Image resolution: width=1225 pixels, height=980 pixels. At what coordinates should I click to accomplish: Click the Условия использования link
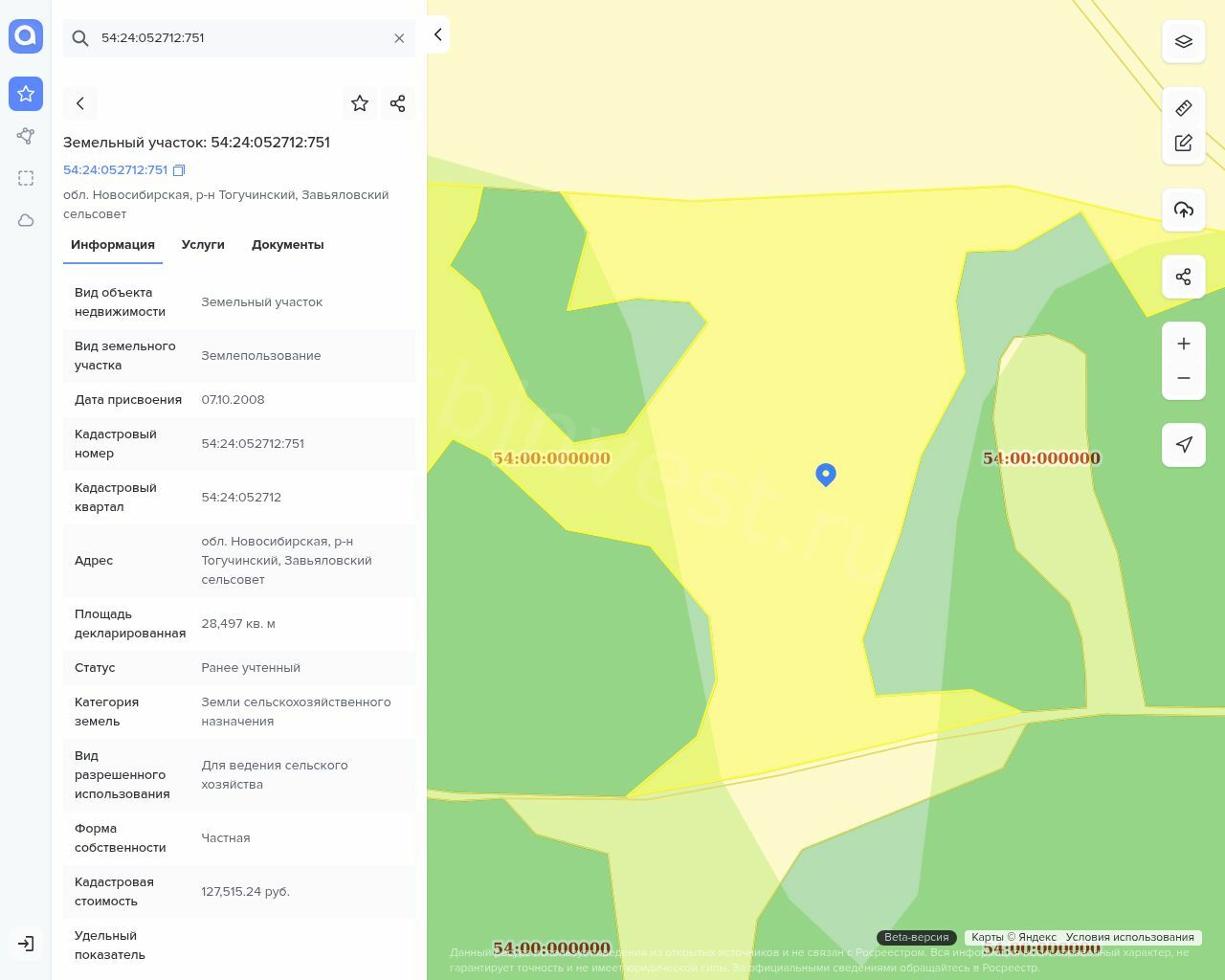(x=1129, y=937)
